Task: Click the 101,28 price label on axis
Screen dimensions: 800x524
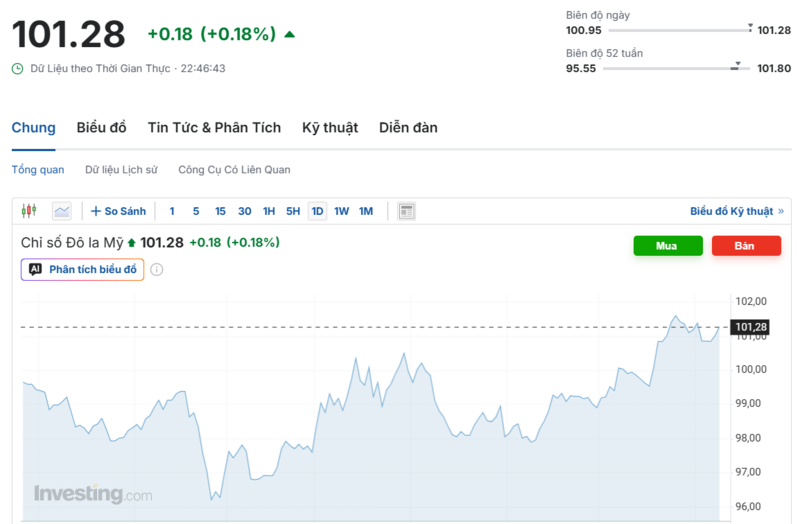Action: pos(751,327)
